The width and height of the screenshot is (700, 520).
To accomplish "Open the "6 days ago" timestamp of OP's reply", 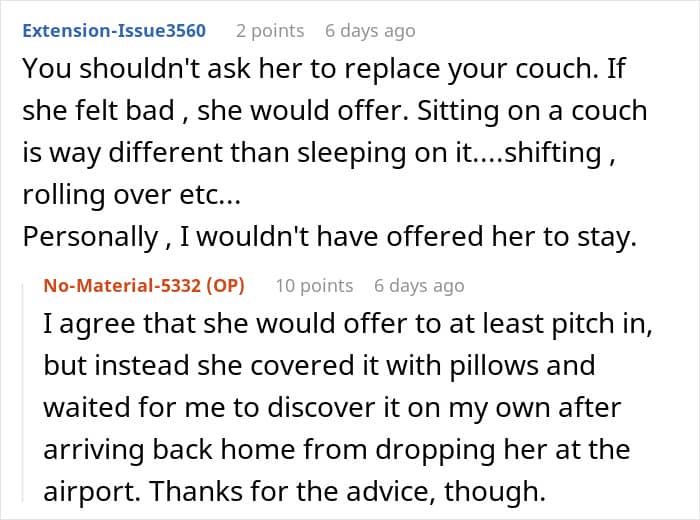I will pos(419,285).
